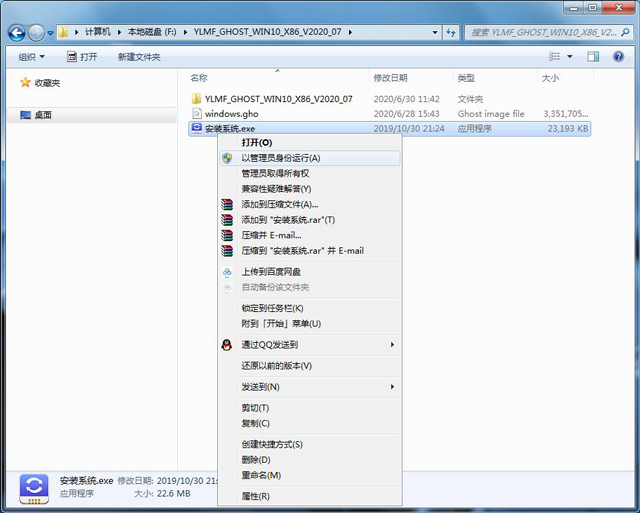Click the search box in Explorer
Screen dimensions: 640x513
coord(550,32)
